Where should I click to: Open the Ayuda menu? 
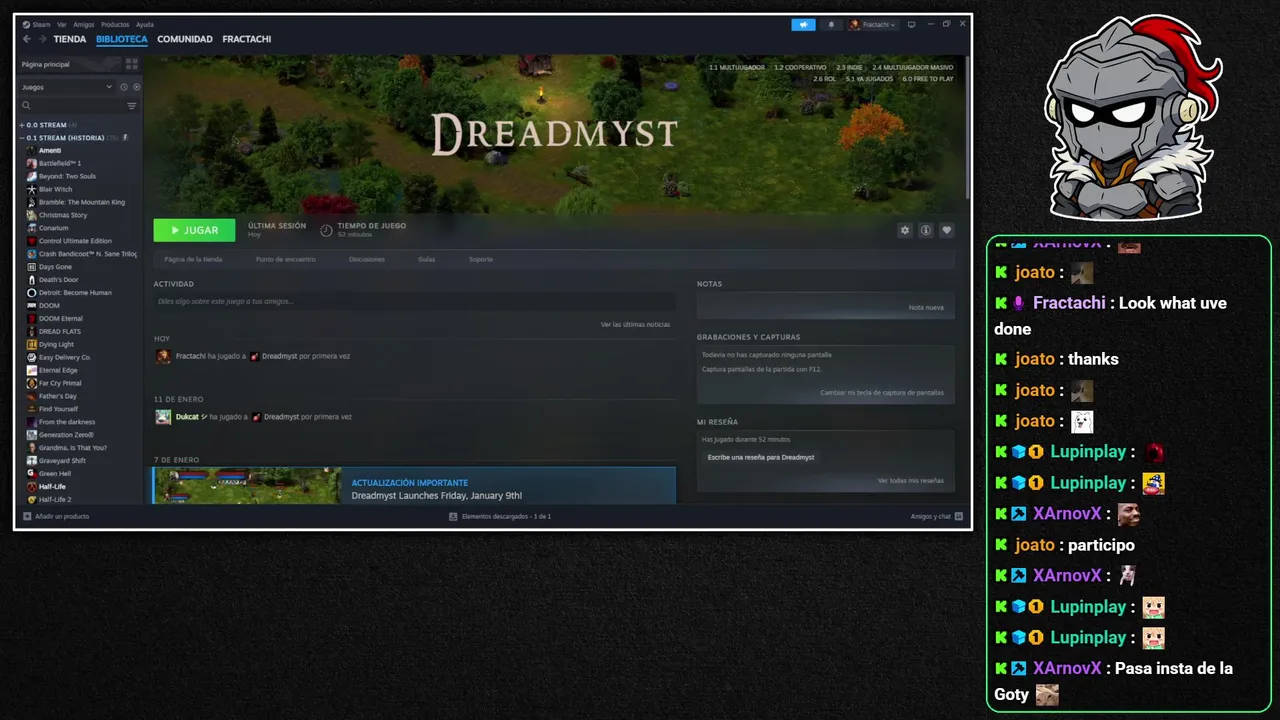pyautogui.click(x=145, y=24)
